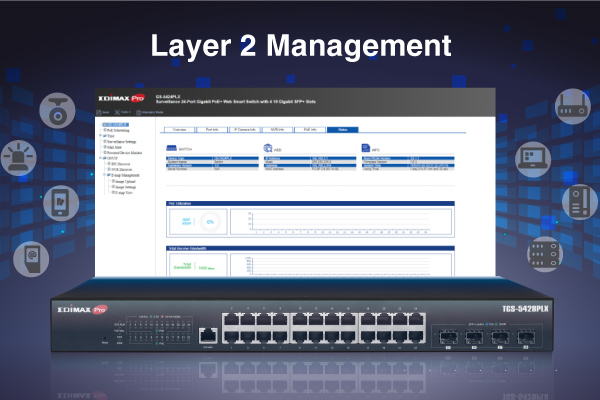Click the Total Receive Bandwidth panel header
Image resolution: width=600 pixels, height=400 pixels.
[x=310, y=248]
